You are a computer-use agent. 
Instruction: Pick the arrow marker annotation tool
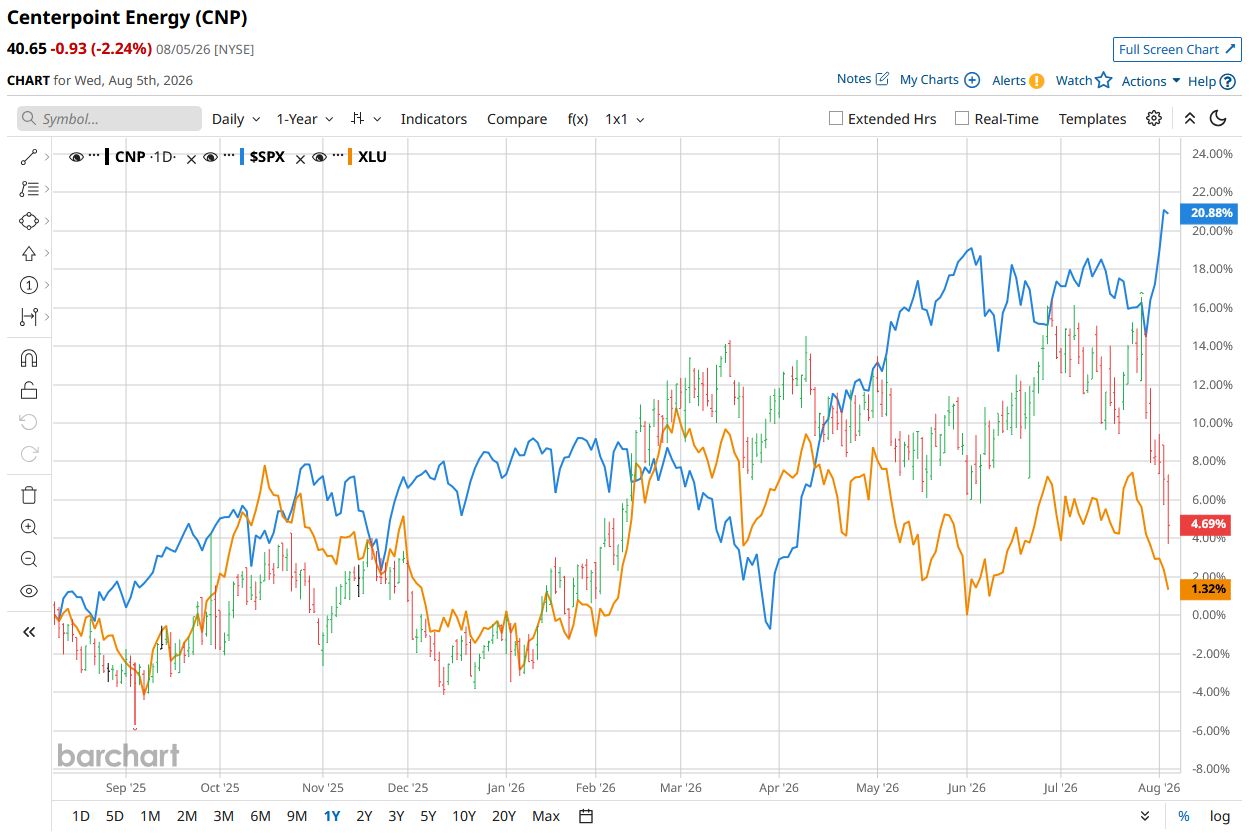coord(28,253)
